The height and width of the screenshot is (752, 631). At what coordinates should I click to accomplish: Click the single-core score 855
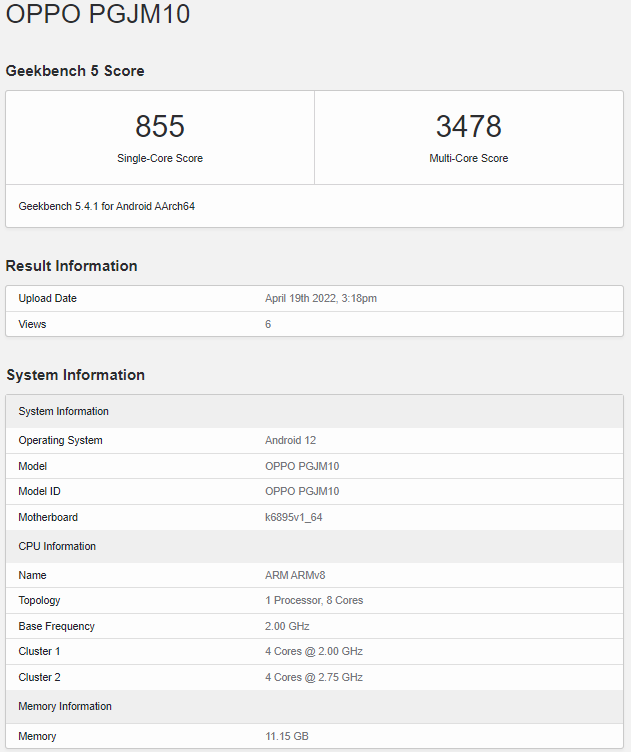tap(160, 126)
